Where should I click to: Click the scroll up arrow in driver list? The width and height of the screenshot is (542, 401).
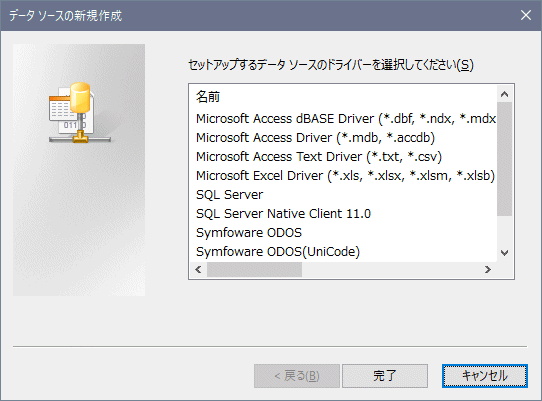coord(504,94)
